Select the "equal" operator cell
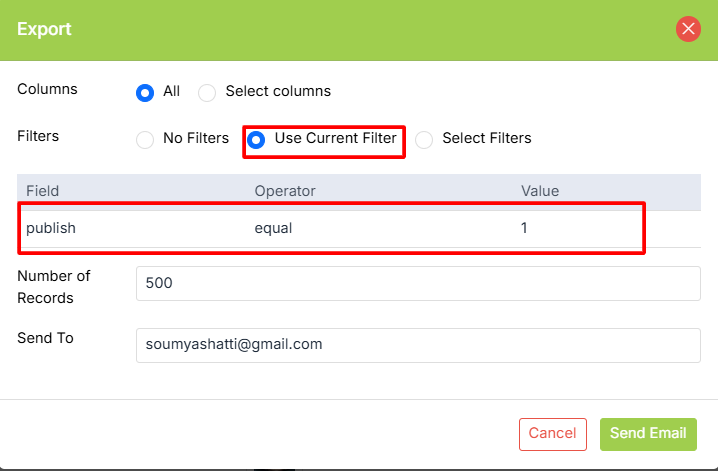Image resolution: width=718 pixels, height=471 pixels. (274, 228)
